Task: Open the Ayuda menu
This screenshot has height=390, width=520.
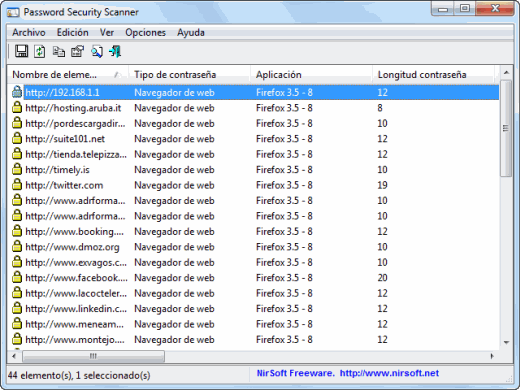Action: tap(191, 32)
